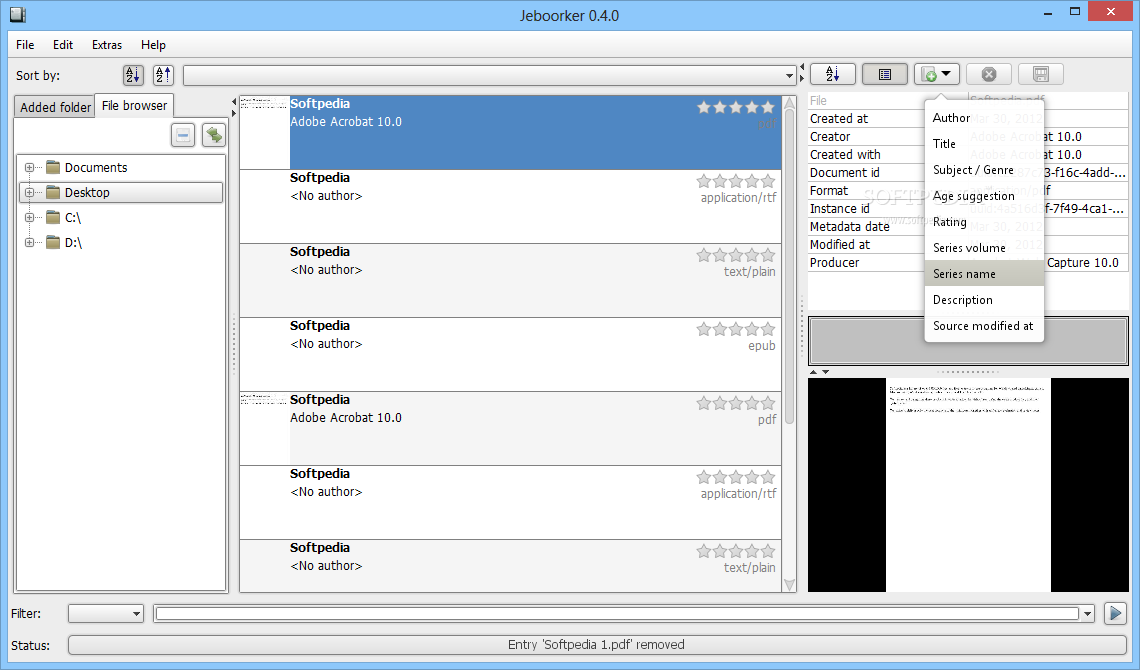Click Documents folder icon in tree
Screen dimensions: 1140x670
(53, 168)
